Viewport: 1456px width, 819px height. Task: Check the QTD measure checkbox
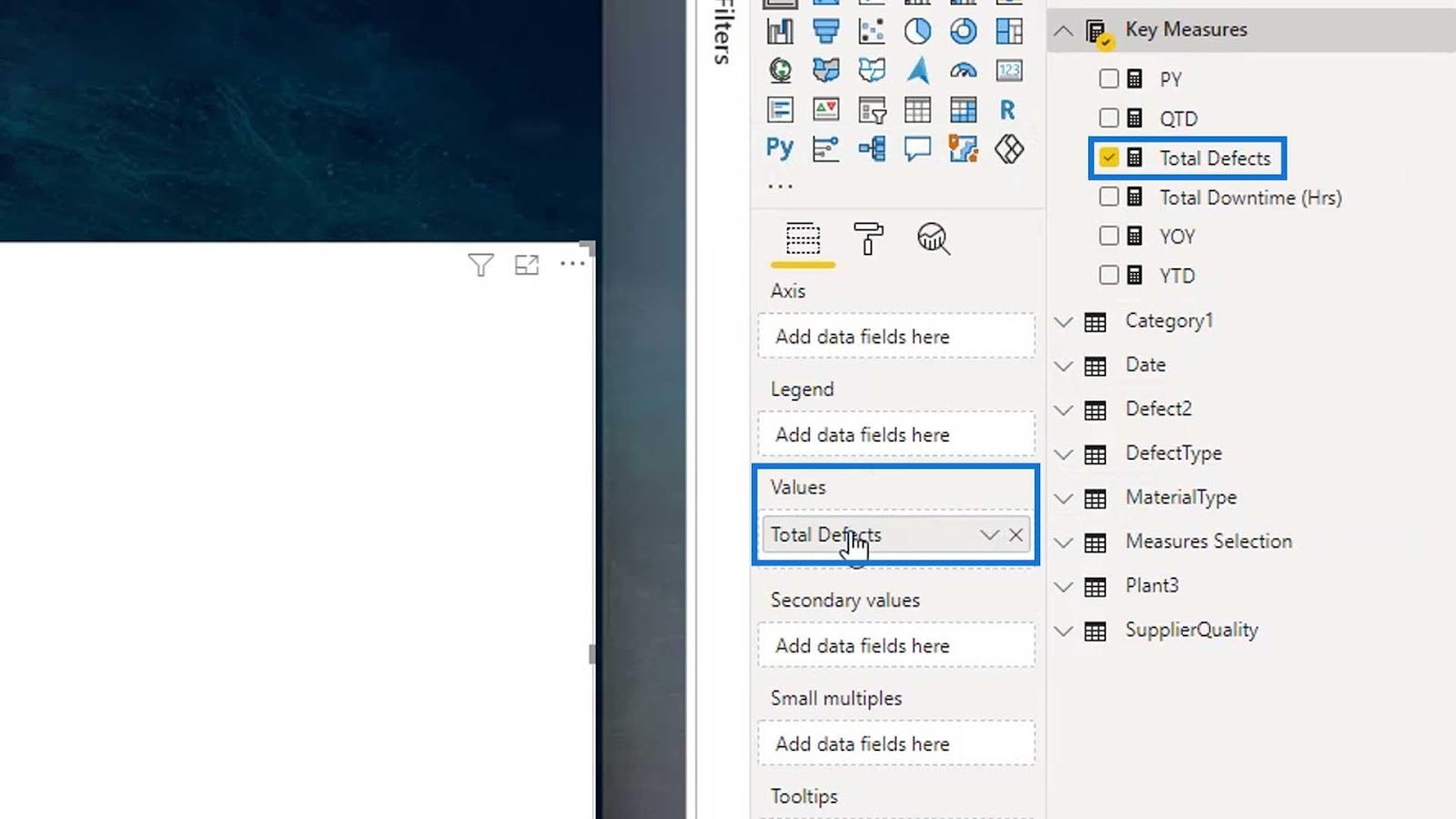[x=1108, y=117]
